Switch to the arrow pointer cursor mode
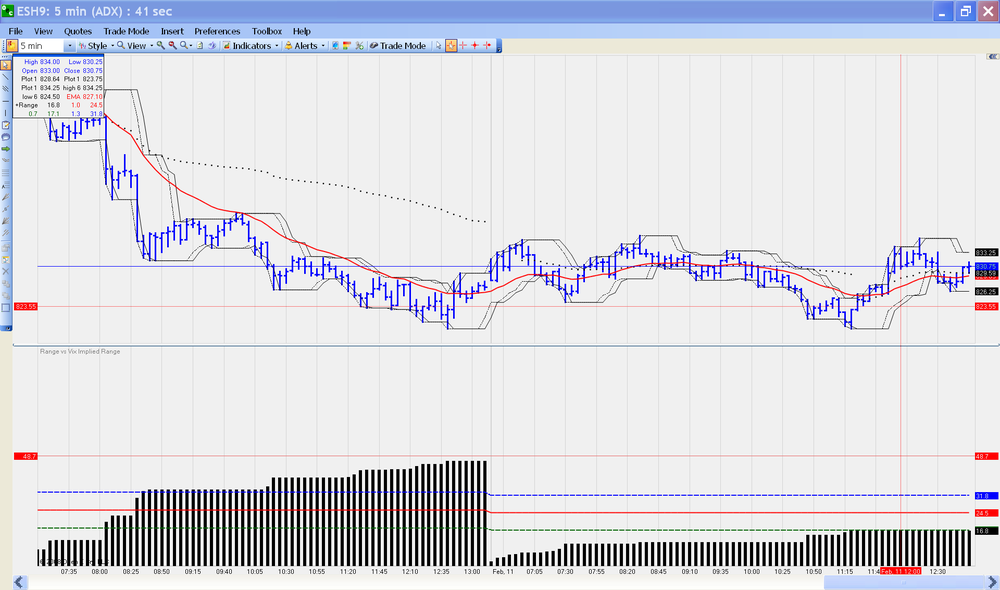 438,45
